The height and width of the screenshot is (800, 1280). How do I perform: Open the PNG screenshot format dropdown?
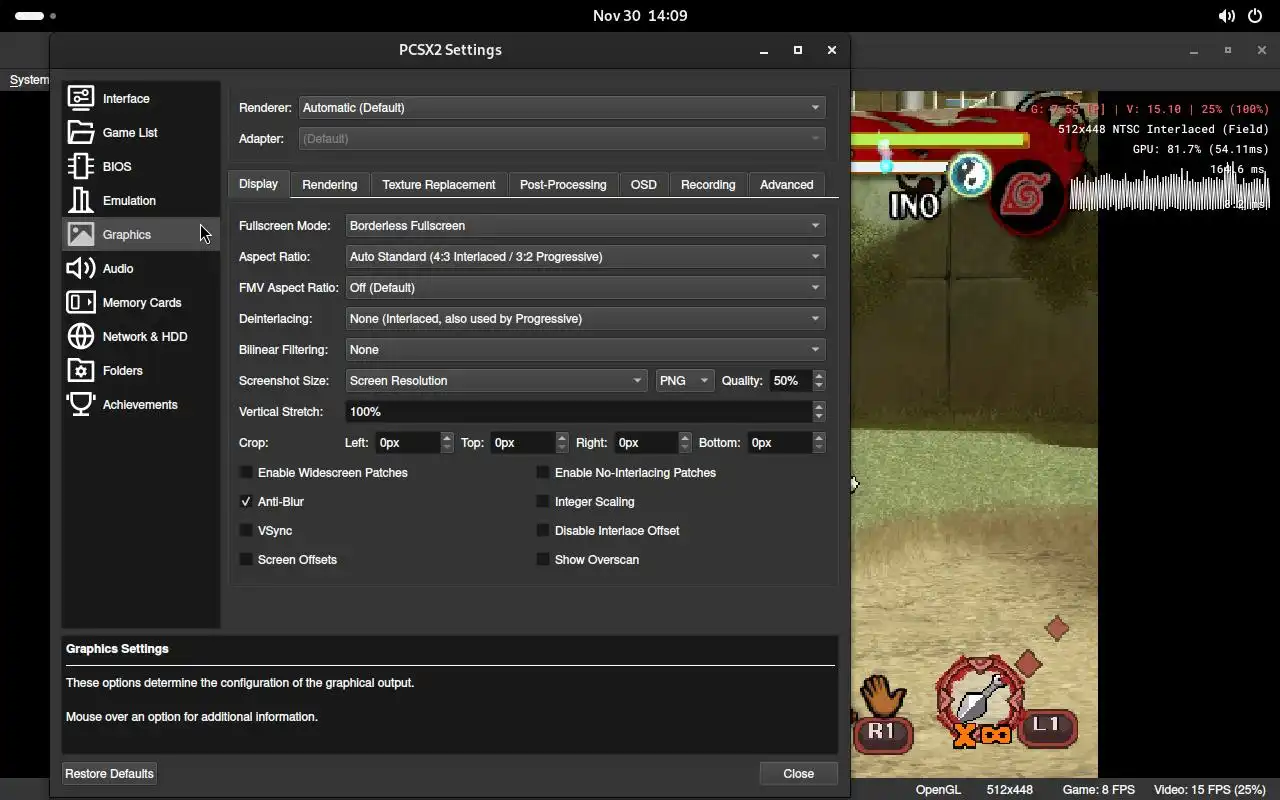click(684, 380)
